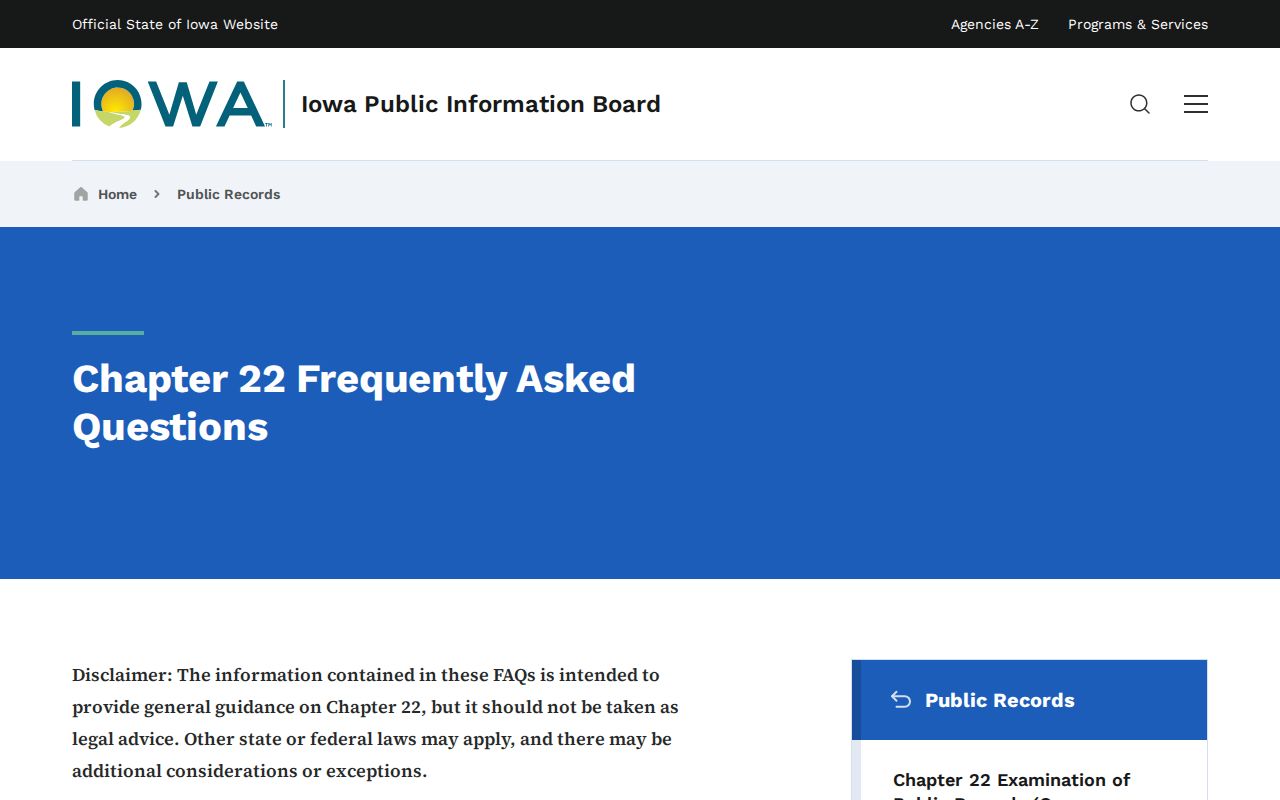Viewport: 1280px width, 800px height.
Task: Go to Home breadcrumb link
Action: point(117,194)
